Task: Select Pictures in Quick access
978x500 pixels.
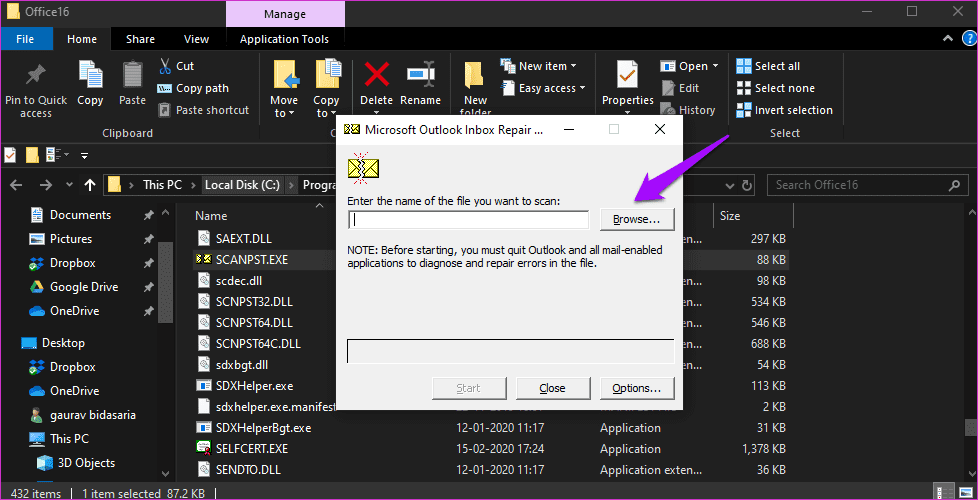Action: (70, 239)
